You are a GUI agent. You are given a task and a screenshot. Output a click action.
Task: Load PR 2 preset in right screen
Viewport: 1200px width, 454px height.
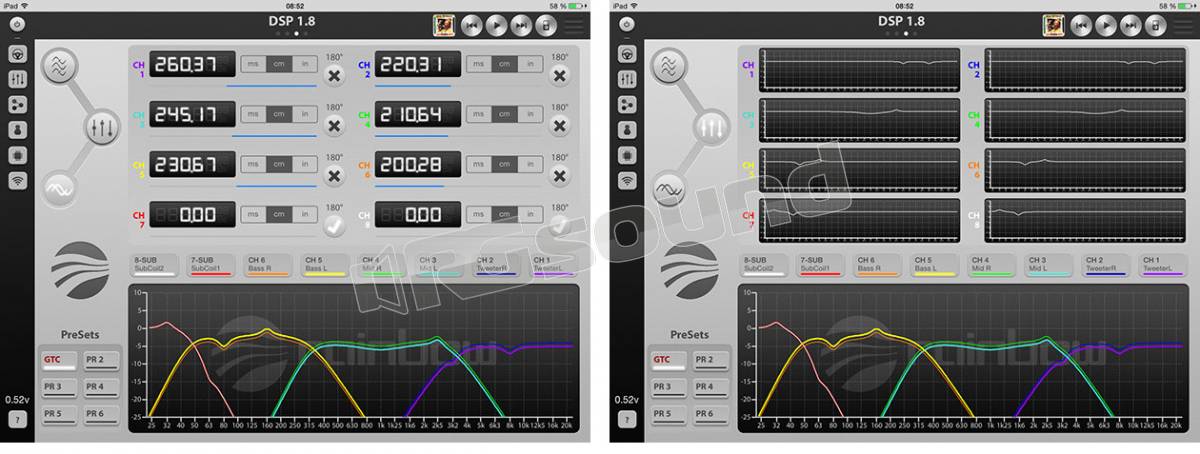[x=711, y=360]
